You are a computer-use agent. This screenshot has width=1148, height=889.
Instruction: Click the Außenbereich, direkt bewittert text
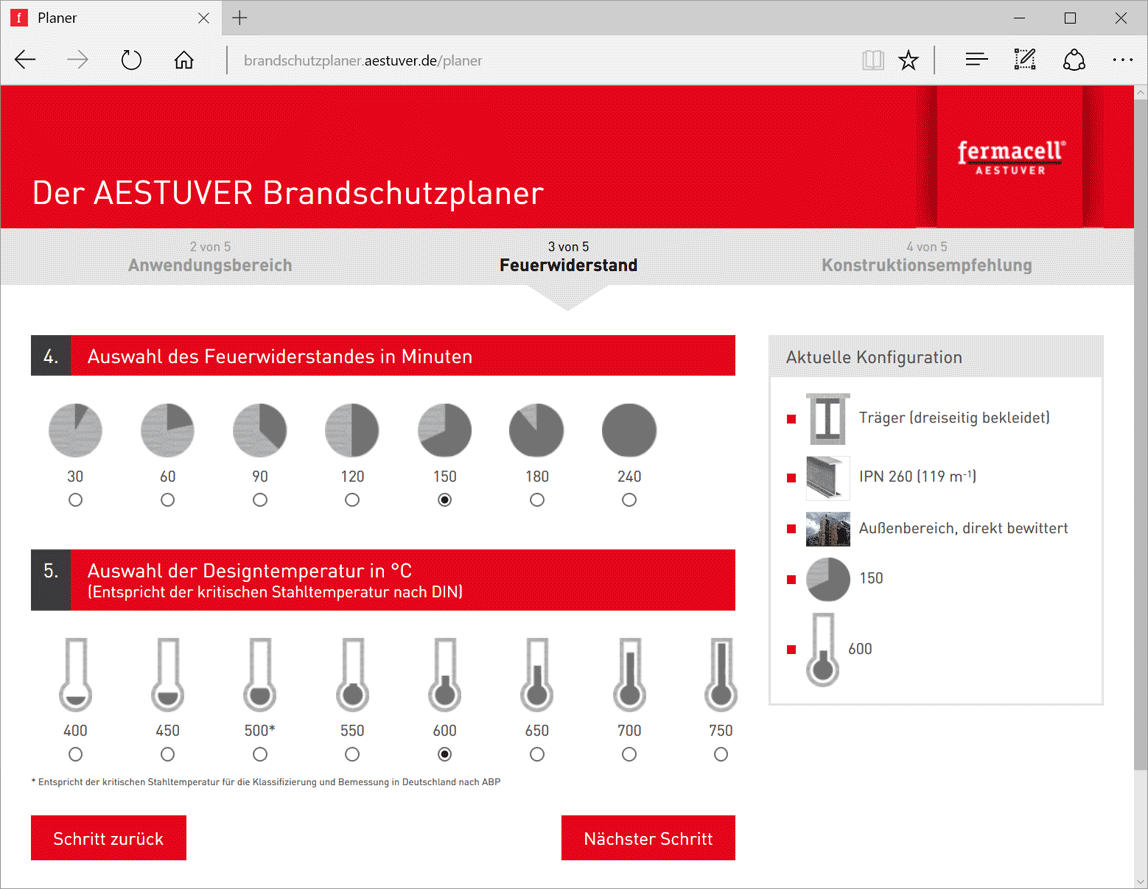click(964, 528)
